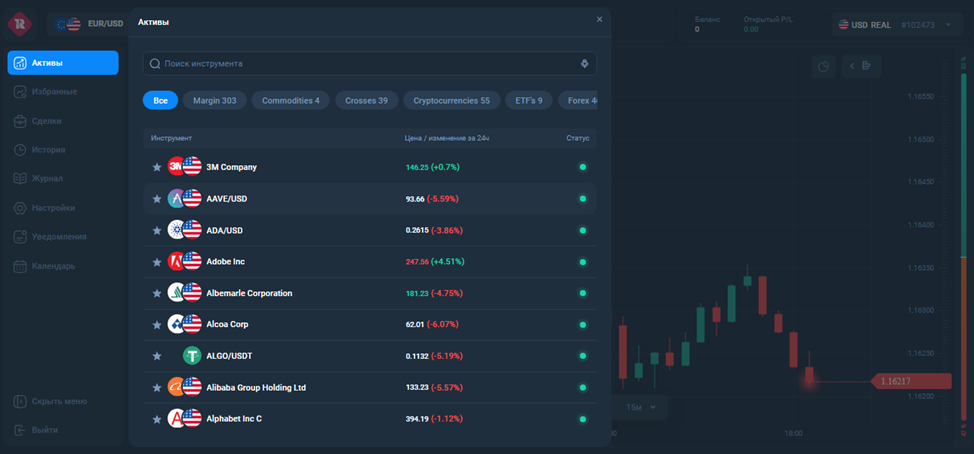The height and width of the screenshot is (454, 974).
Task: Click the Активы sidebar button
Action: coord(63,63)
